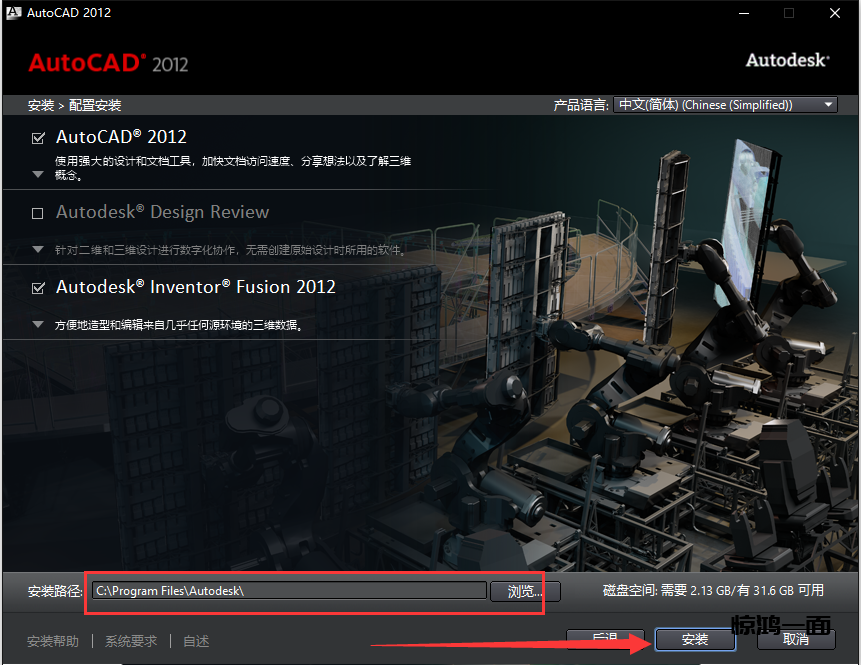The width and height of the screenshot is (861, 665).
Task: Cancel setup with the 取消 button
Action: pos(796,640)
